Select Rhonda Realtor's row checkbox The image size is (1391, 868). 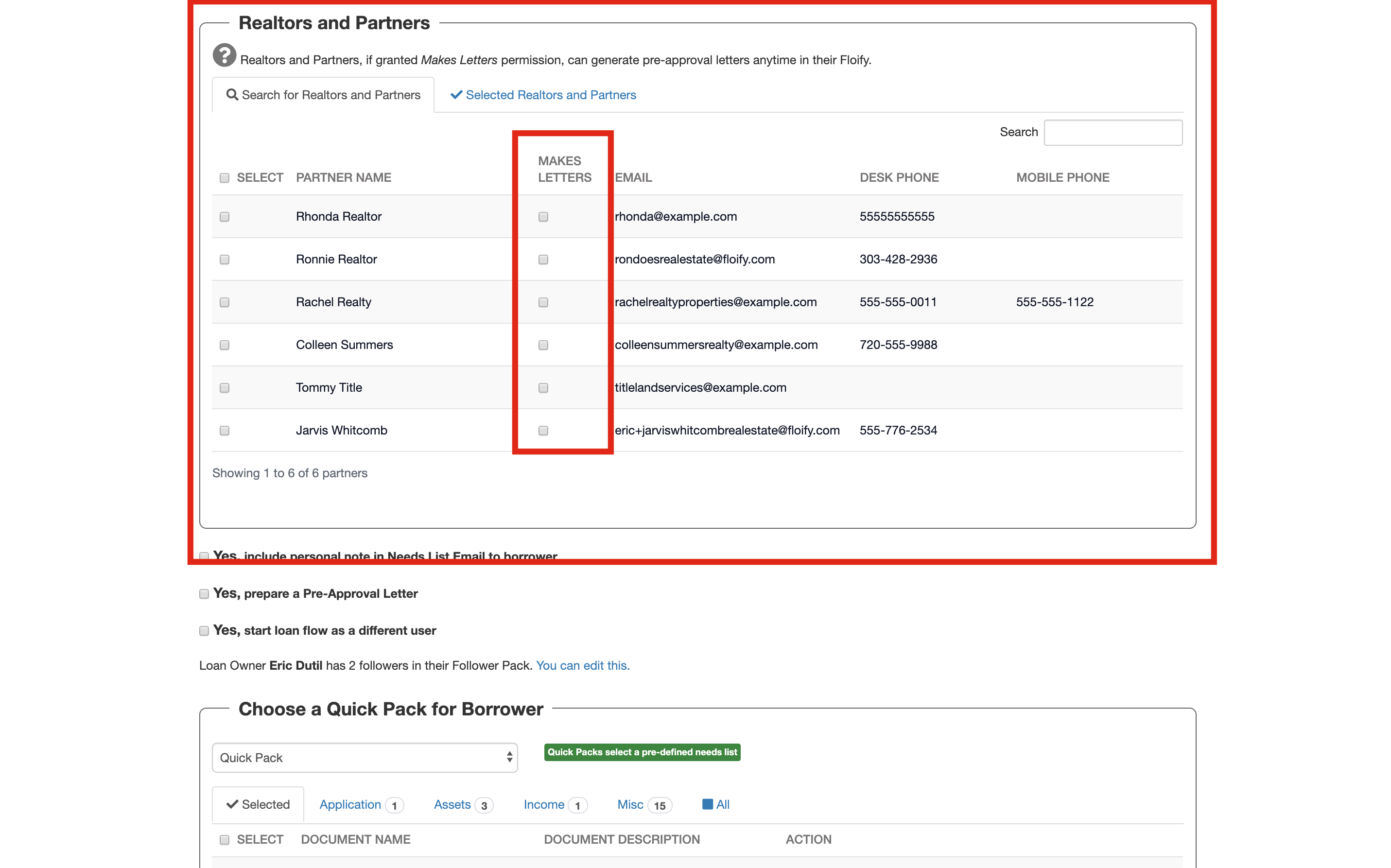(x=225, y=216)
